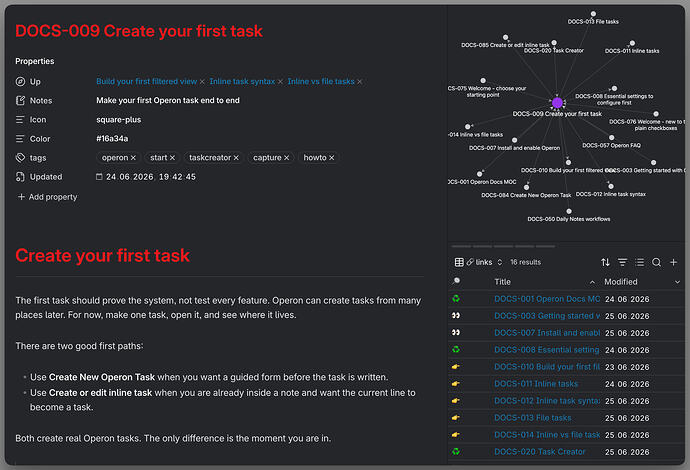This screenshot has width=690, height=470.
Task: Click the DOCS-013 File tasks graph node
Action: (x=593, y=14)
